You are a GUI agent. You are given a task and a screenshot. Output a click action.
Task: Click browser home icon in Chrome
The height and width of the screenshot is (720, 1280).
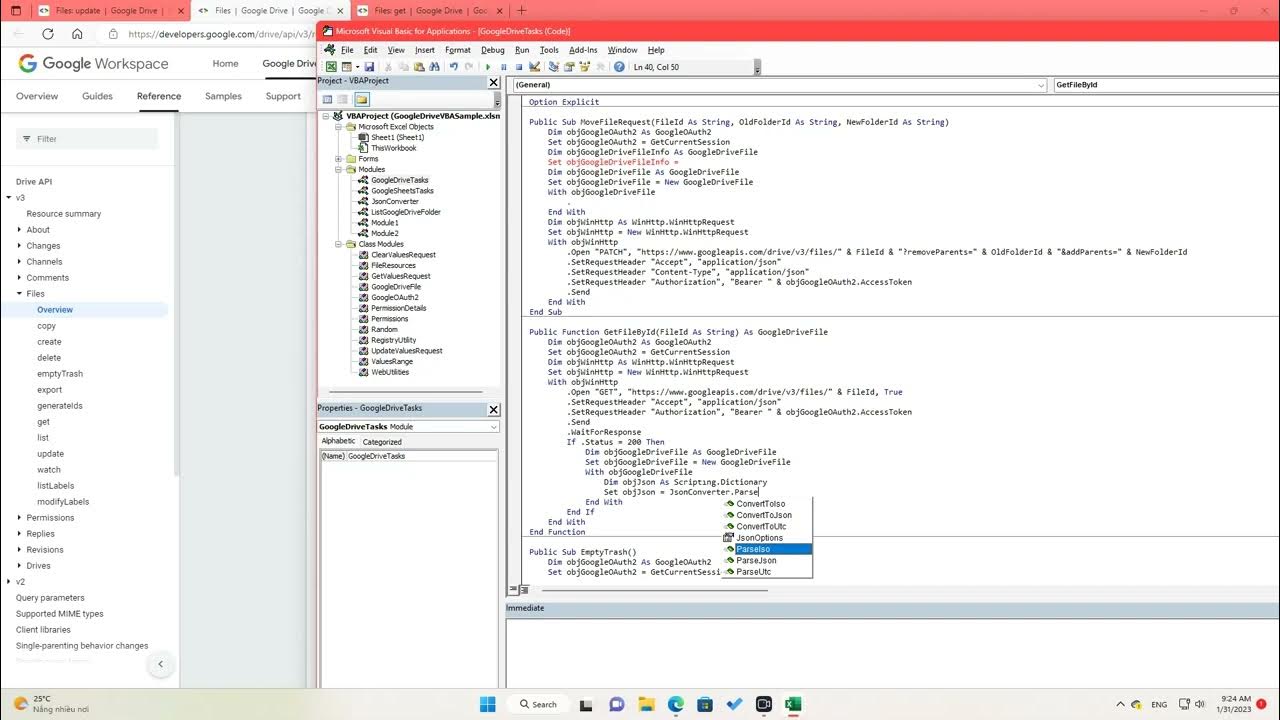pos(77,33)
